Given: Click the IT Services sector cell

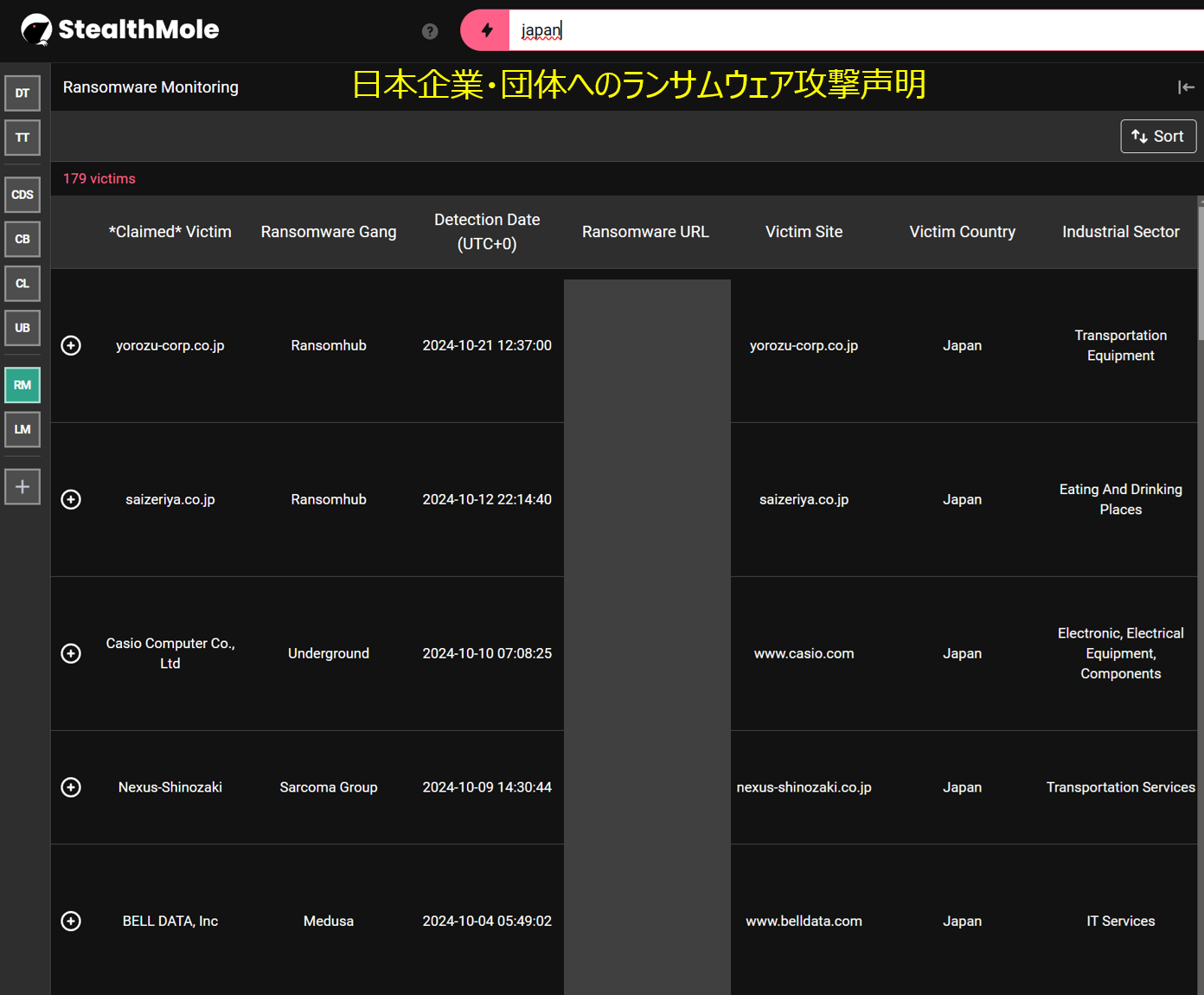Looking at the screenshot, I should [x=1120, y=921].
